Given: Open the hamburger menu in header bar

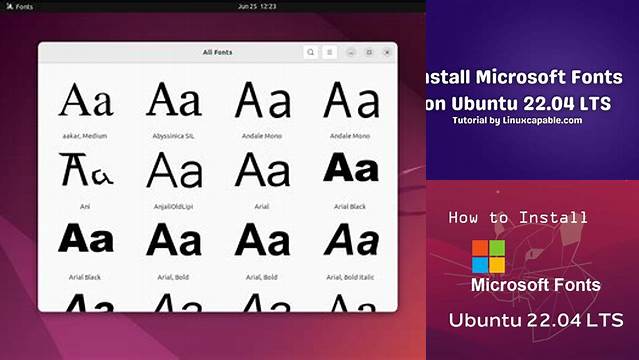Looking at the screenshot, I should pos(330,52).
